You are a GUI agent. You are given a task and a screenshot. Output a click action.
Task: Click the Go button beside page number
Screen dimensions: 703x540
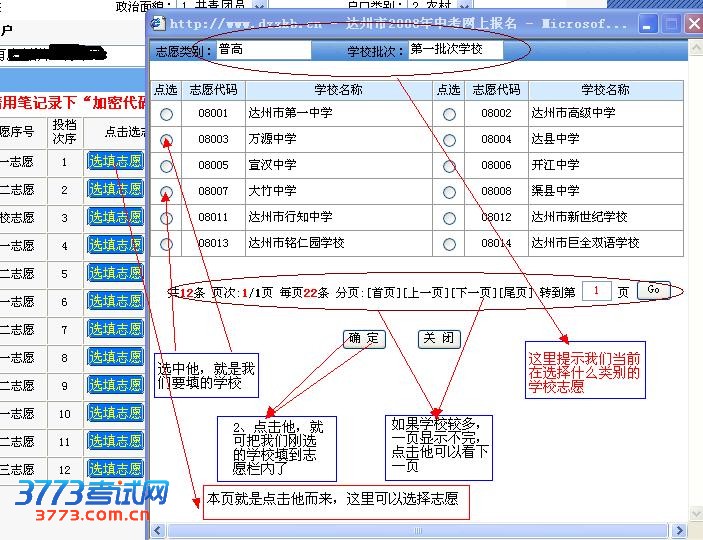click(653, 290)
